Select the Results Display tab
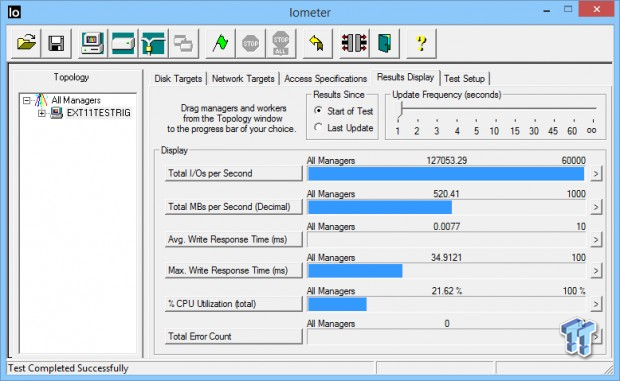 [x=405, y=77]
